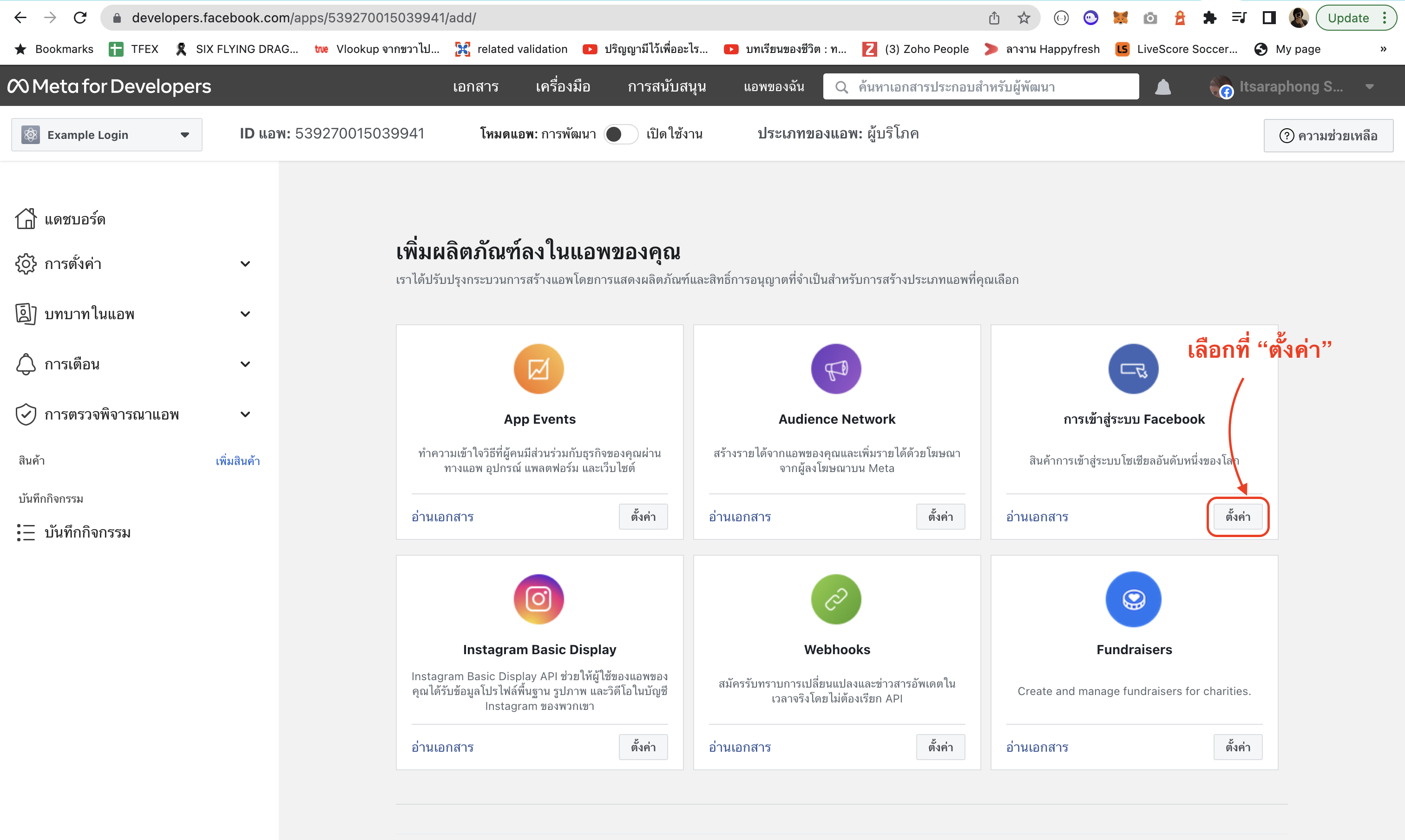Click the gear icon for การตั้งค่า

point(26,264)
